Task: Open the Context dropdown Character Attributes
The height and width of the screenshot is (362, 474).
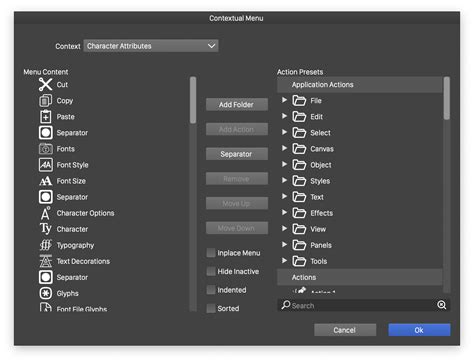Action: (x=151, y=46)
